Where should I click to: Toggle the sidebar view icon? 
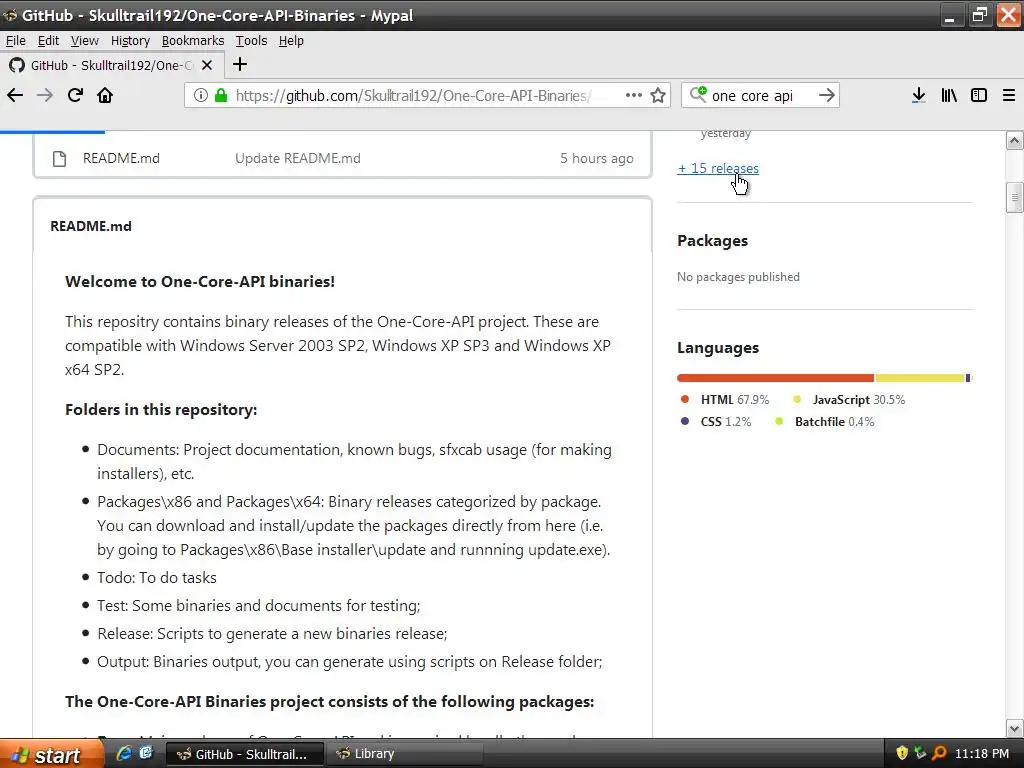click(979, 95)
